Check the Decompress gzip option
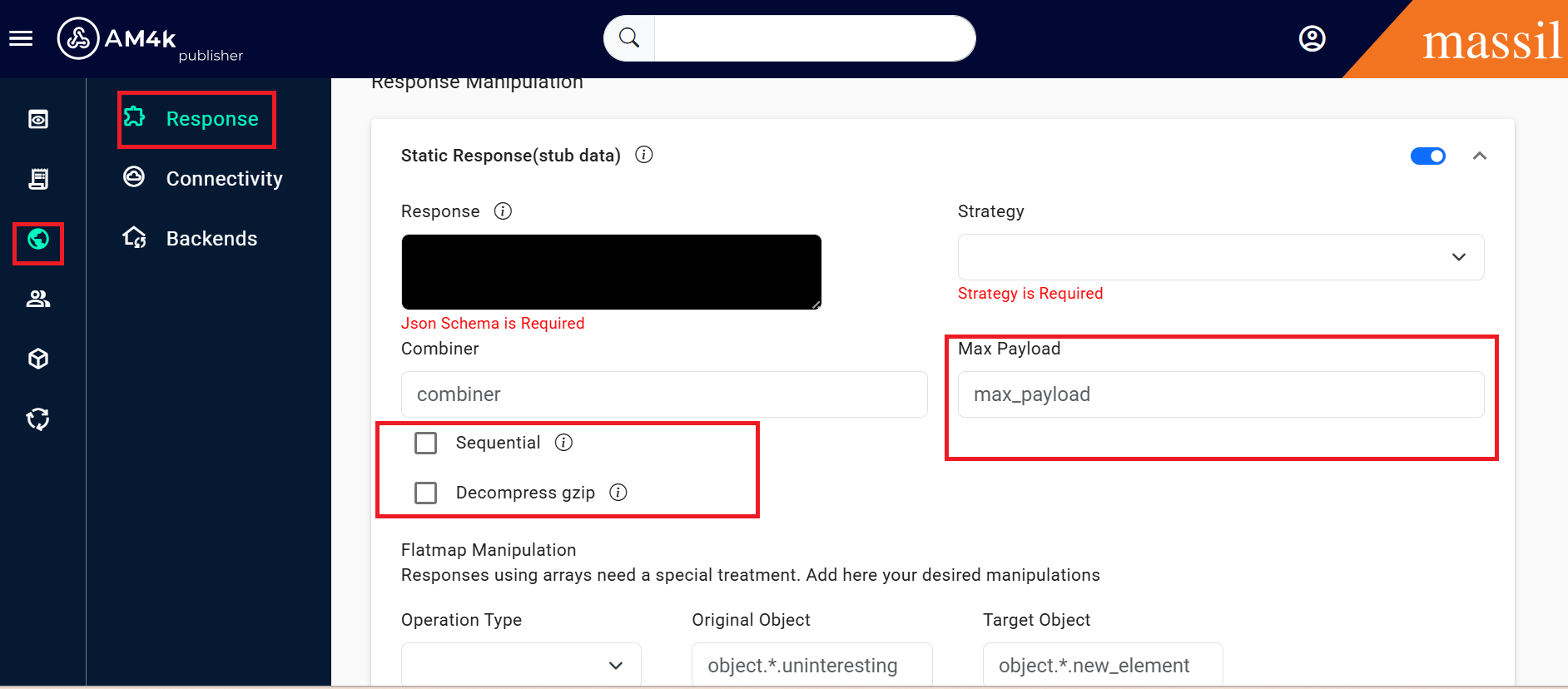The width and height of the screenshot is (1568, 689). (426, 493)
